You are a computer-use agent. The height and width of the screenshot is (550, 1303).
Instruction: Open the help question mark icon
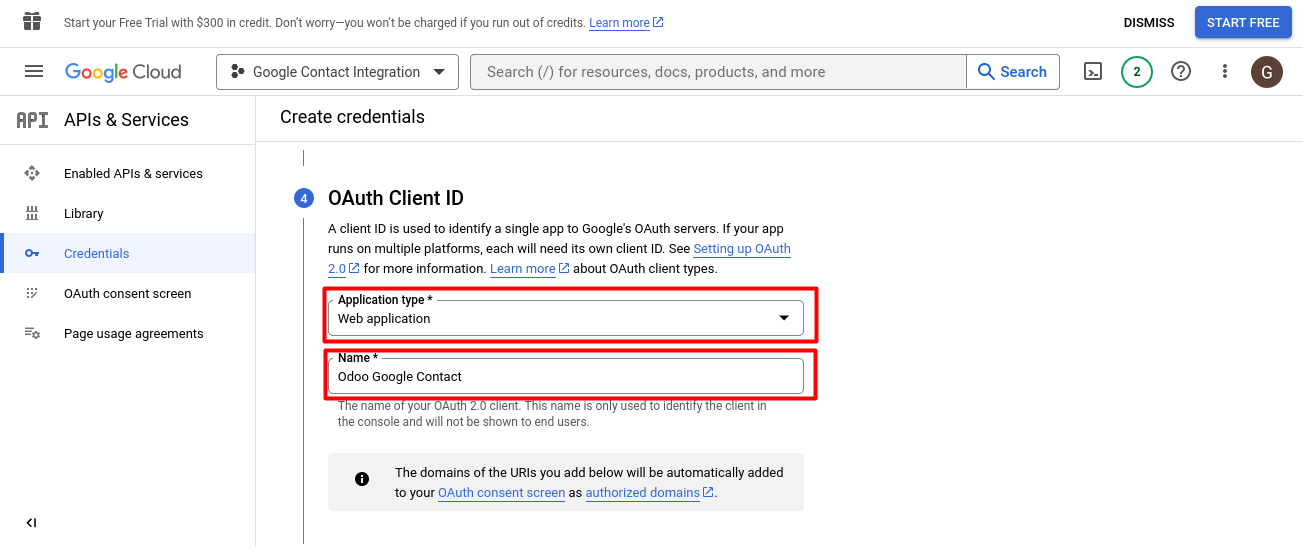(1181, 71)
